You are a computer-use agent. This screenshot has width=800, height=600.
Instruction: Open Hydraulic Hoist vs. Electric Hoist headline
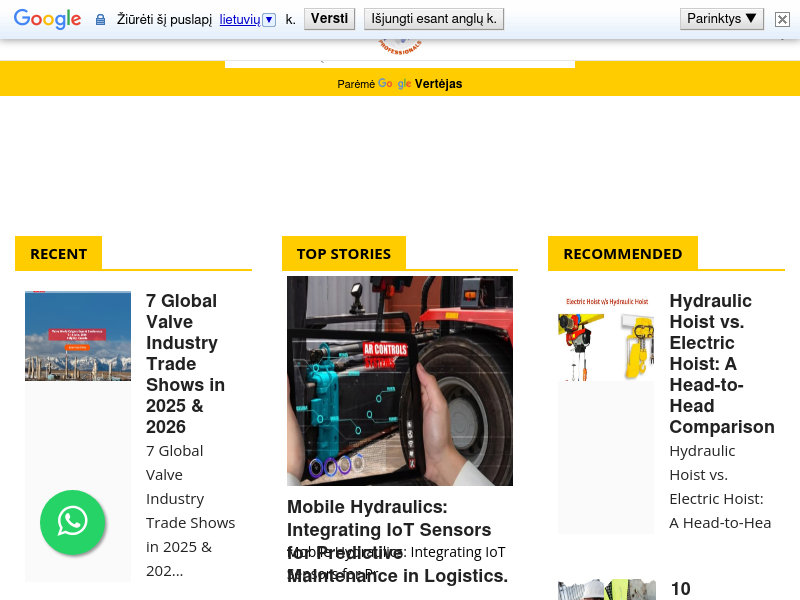[x=720, y=364]
